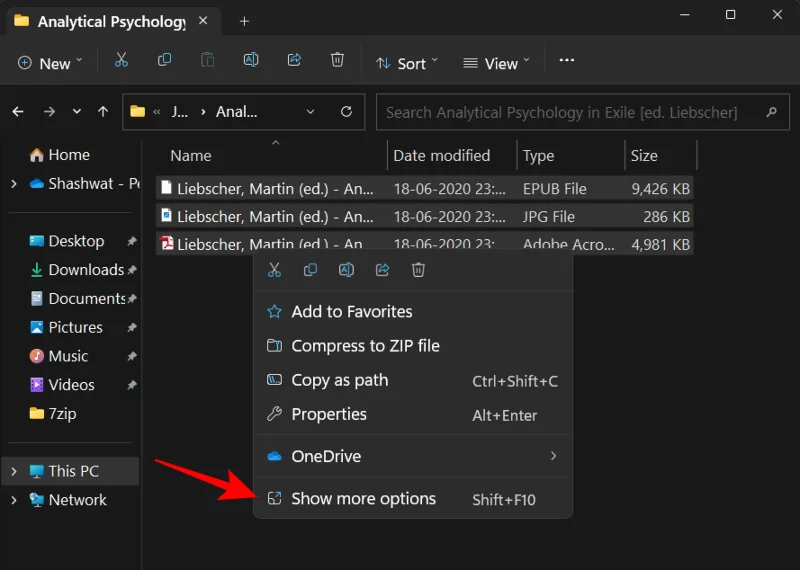Click the Delete trash icon in the top toolbar

pyautogui.click(x=337, y=60)
